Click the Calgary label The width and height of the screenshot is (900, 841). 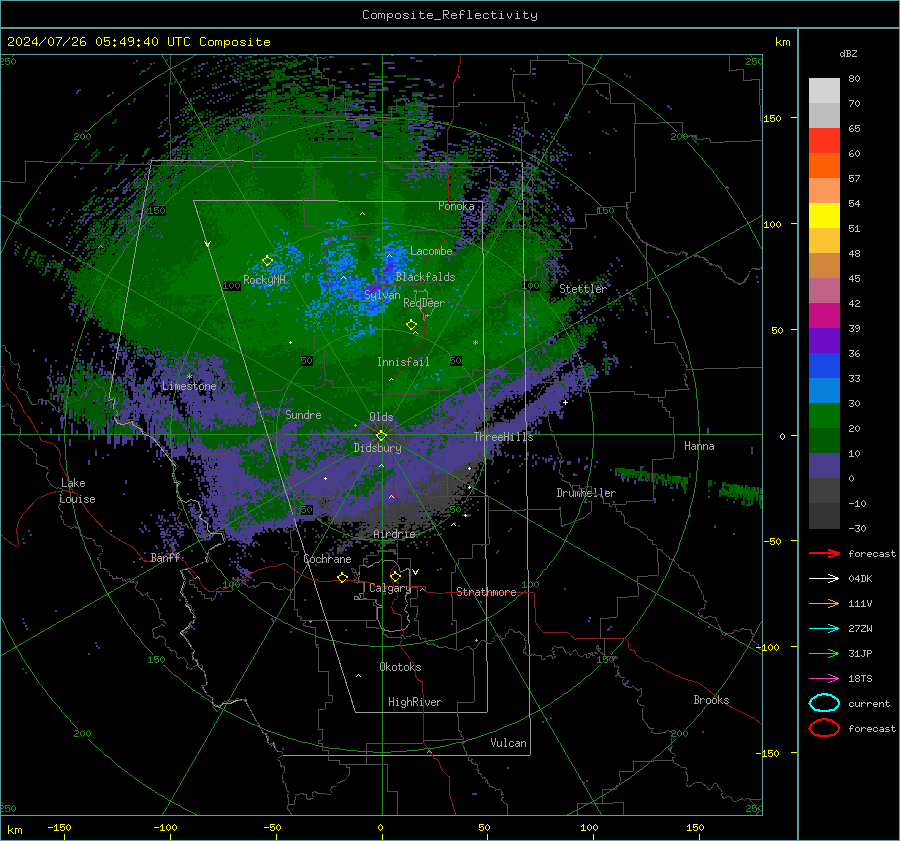click(390, 588)
